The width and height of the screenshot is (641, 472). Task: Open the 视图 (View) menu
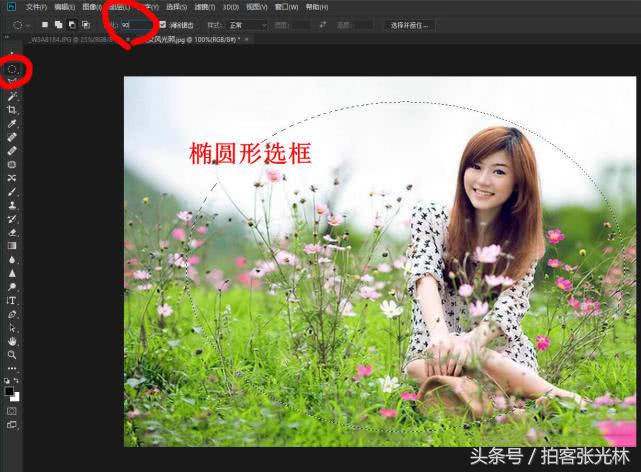pos(257,7)
